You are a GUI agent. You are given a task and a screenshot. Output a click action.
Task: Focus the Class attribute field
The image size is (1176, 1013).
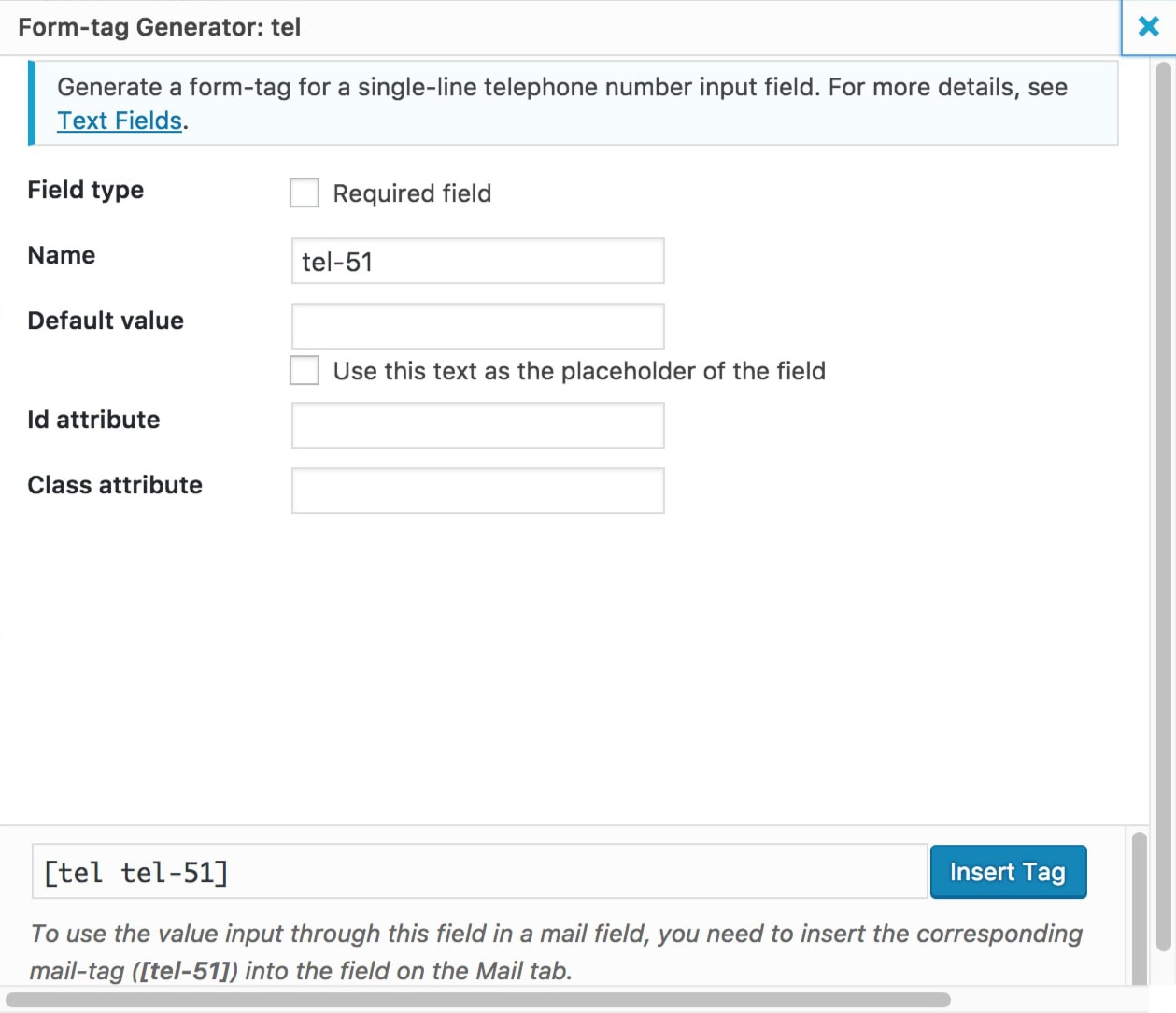477,490
